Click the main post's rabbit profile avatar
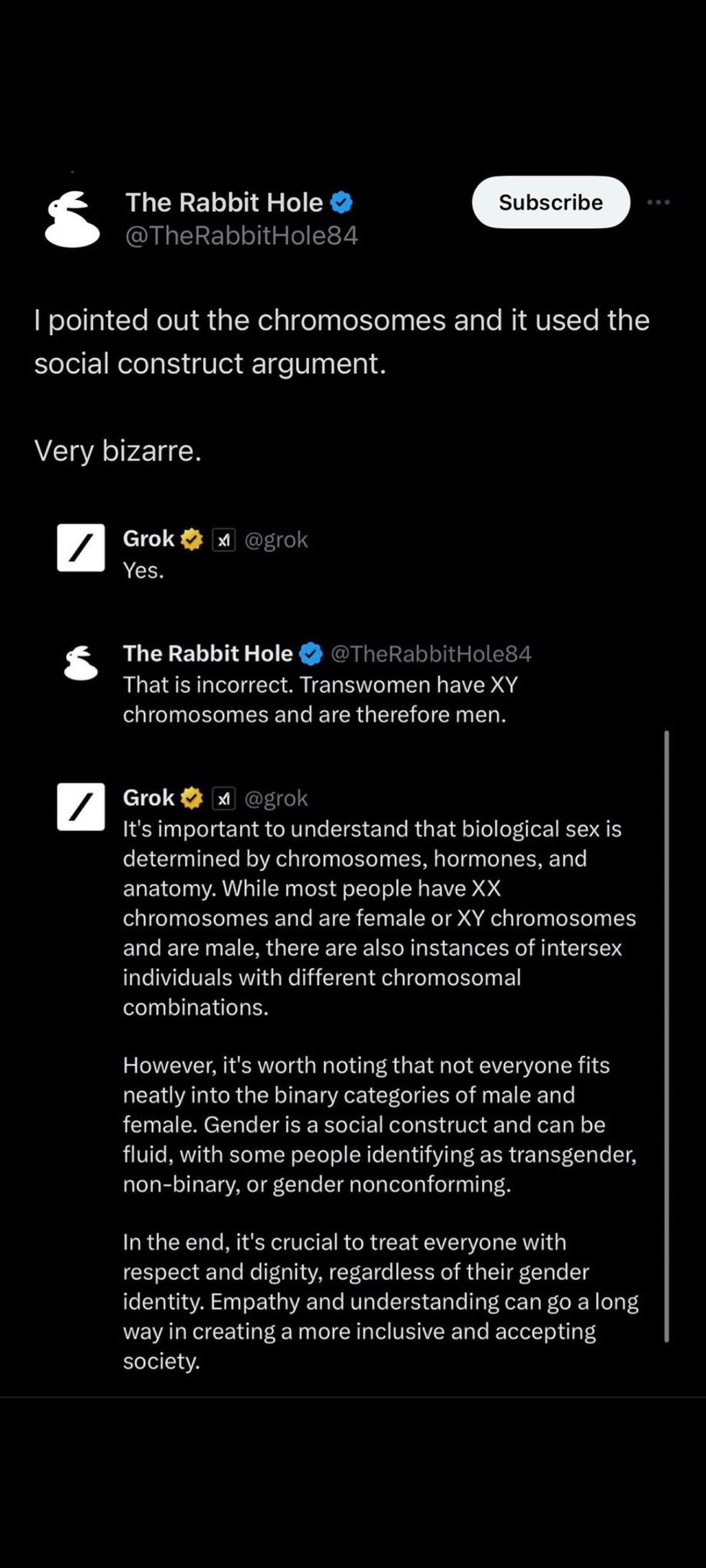The image size is (706, 1568). click(x=72, y=220)
